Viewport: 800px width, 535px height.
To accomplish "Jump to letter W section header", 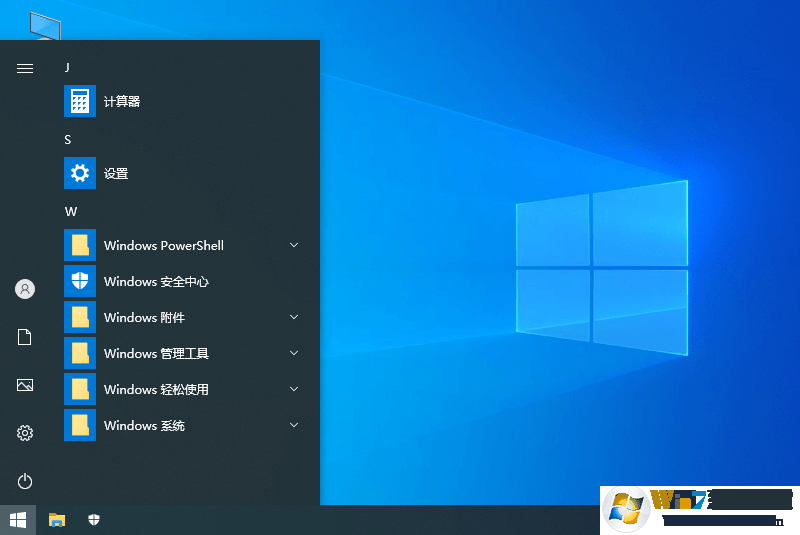I will click(x=70, y=211).
